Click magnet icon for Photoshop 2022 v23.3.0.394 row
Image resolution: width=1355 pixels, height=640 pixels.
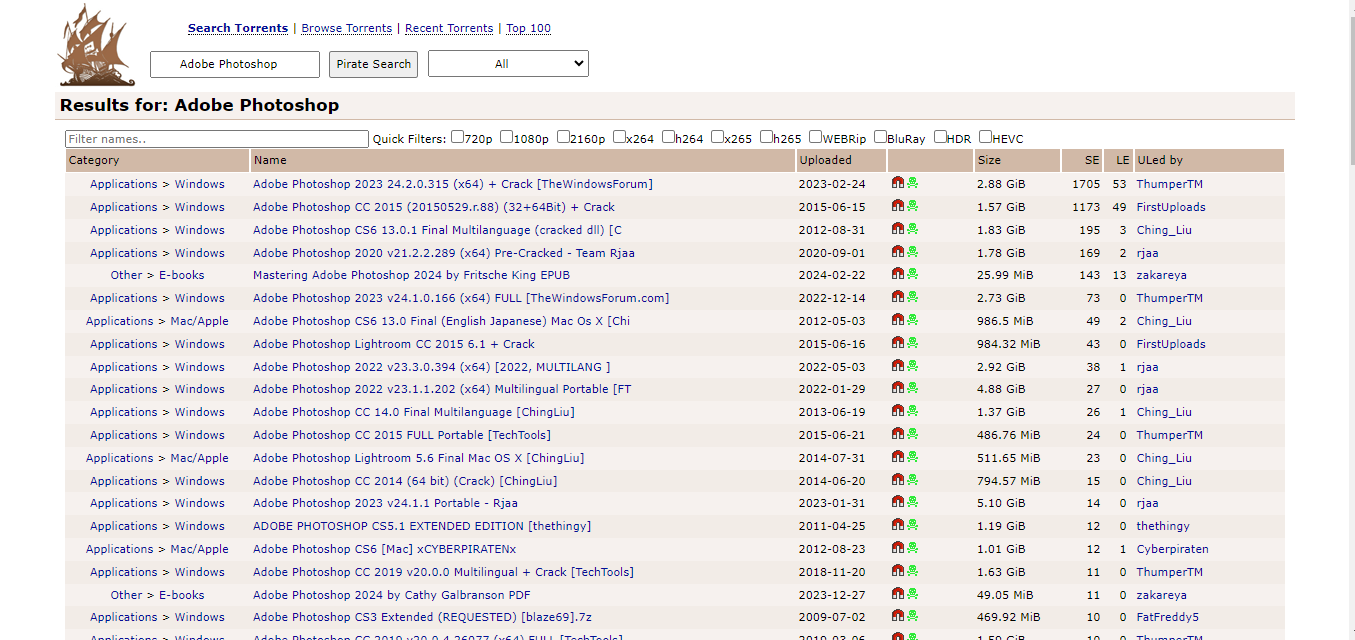point(898,366)
